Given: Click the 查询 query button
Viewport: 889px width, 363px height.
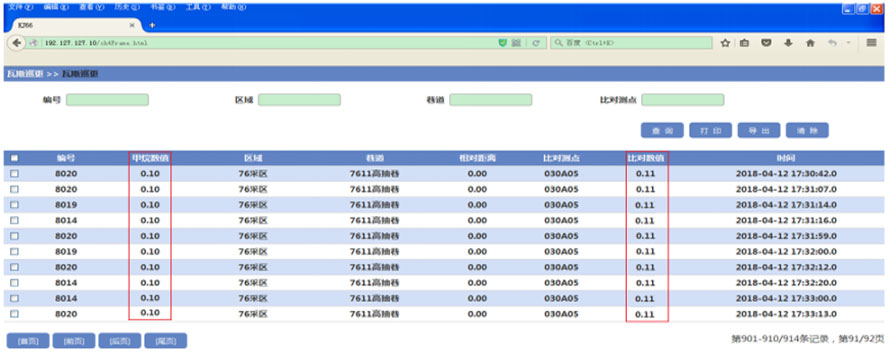Looking at the screenshot, I should pos(662,131).
